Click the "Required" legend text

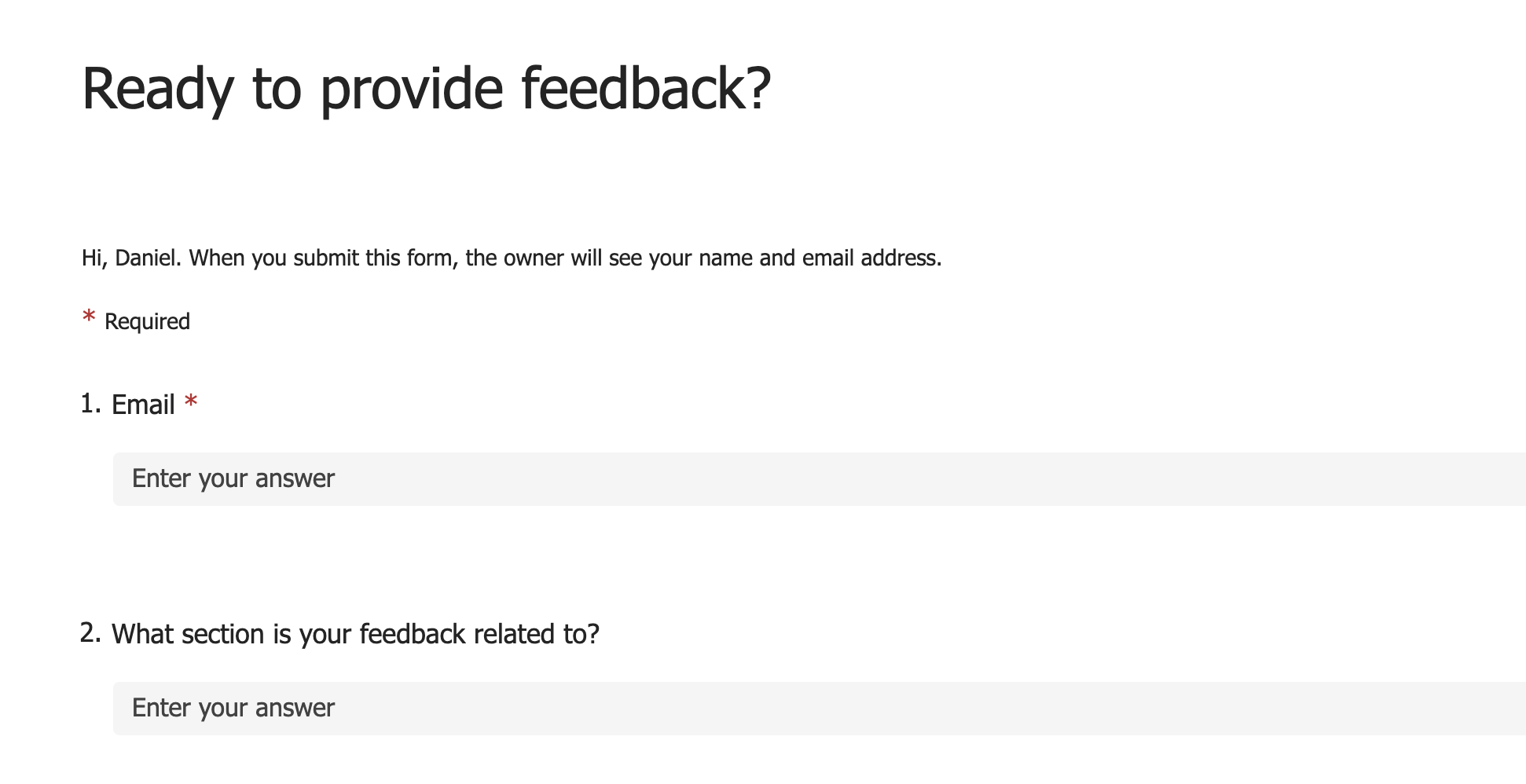coord(147,321)
